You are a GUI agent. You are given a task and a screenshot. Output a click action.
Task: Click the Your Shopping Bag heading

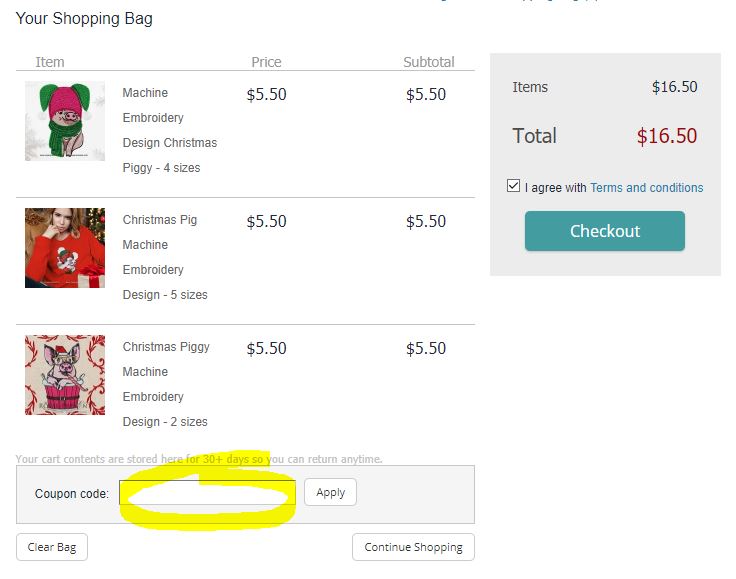[x=85, y=18]
